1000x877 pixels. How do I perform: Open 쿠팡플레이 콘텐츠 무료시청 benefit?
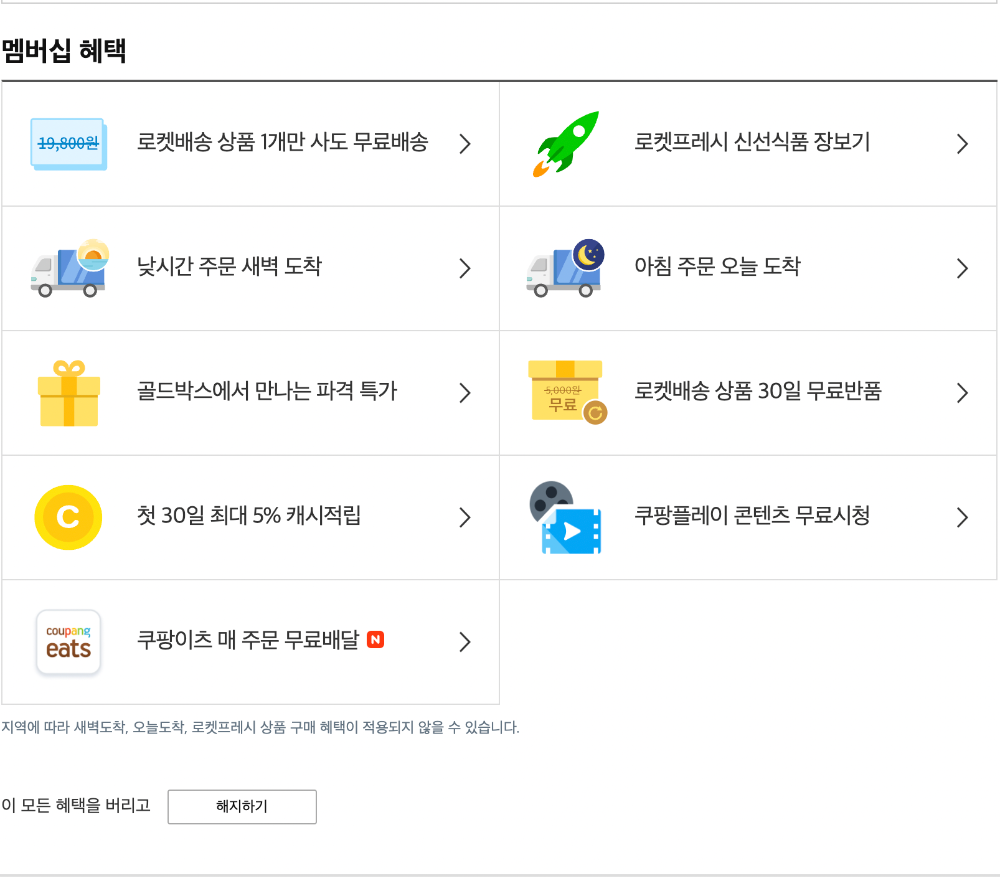pos(748,517)
